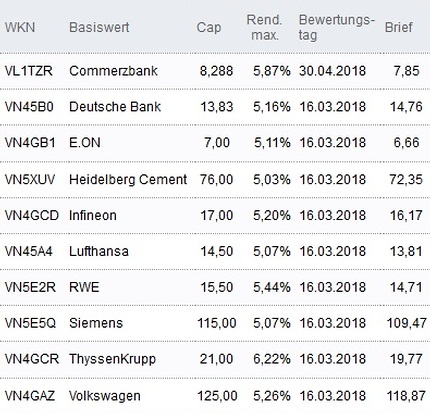
Task: Open WKN VN45B0 link
Action: click(x=29, y=107)
